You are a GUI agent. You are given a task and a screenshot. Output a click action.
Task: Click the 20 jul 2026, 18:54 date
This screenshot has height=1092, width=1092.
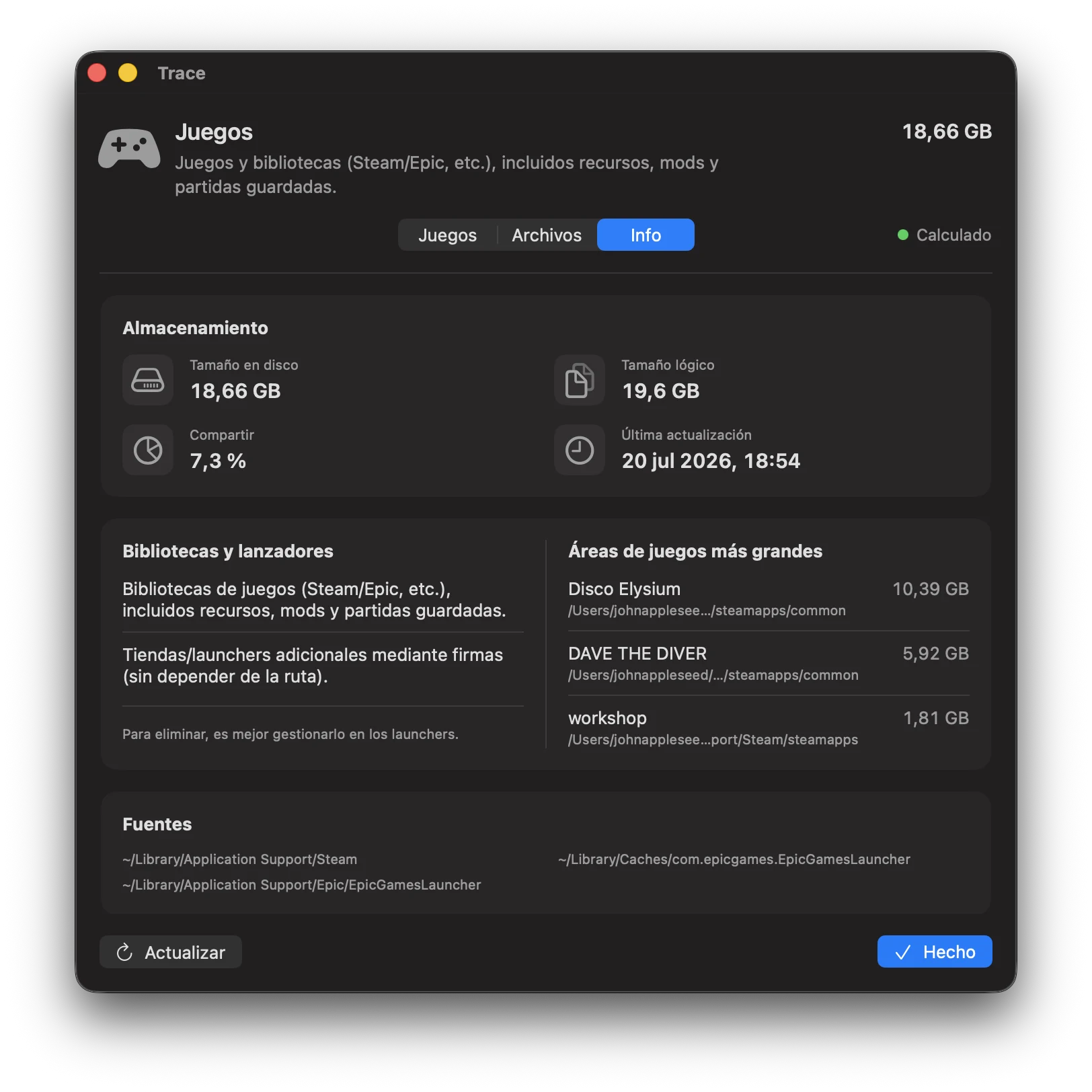(711, 461)
